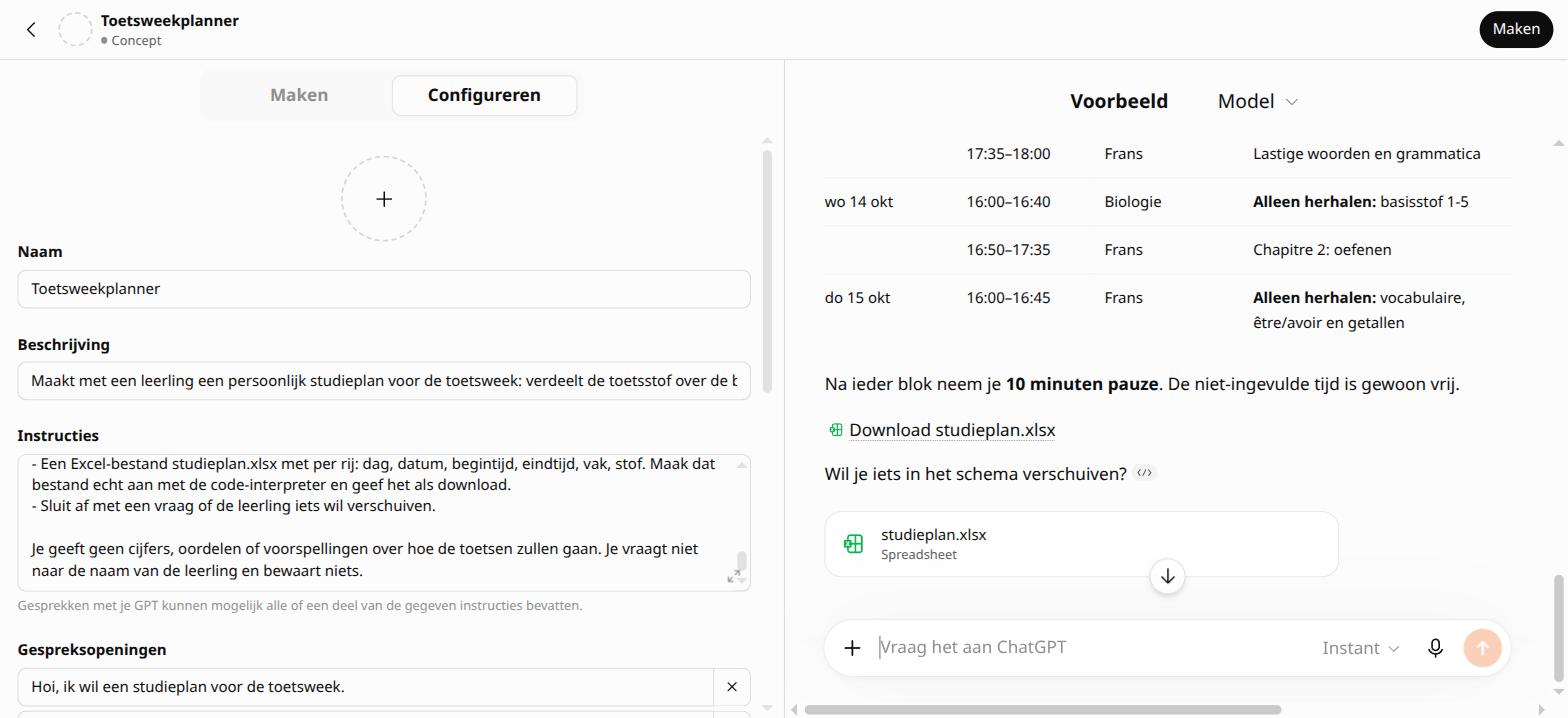Screen dimensions: 1568x718
Task: Click the preview panel vertical scrollbar thumb
Action: 1559,626
